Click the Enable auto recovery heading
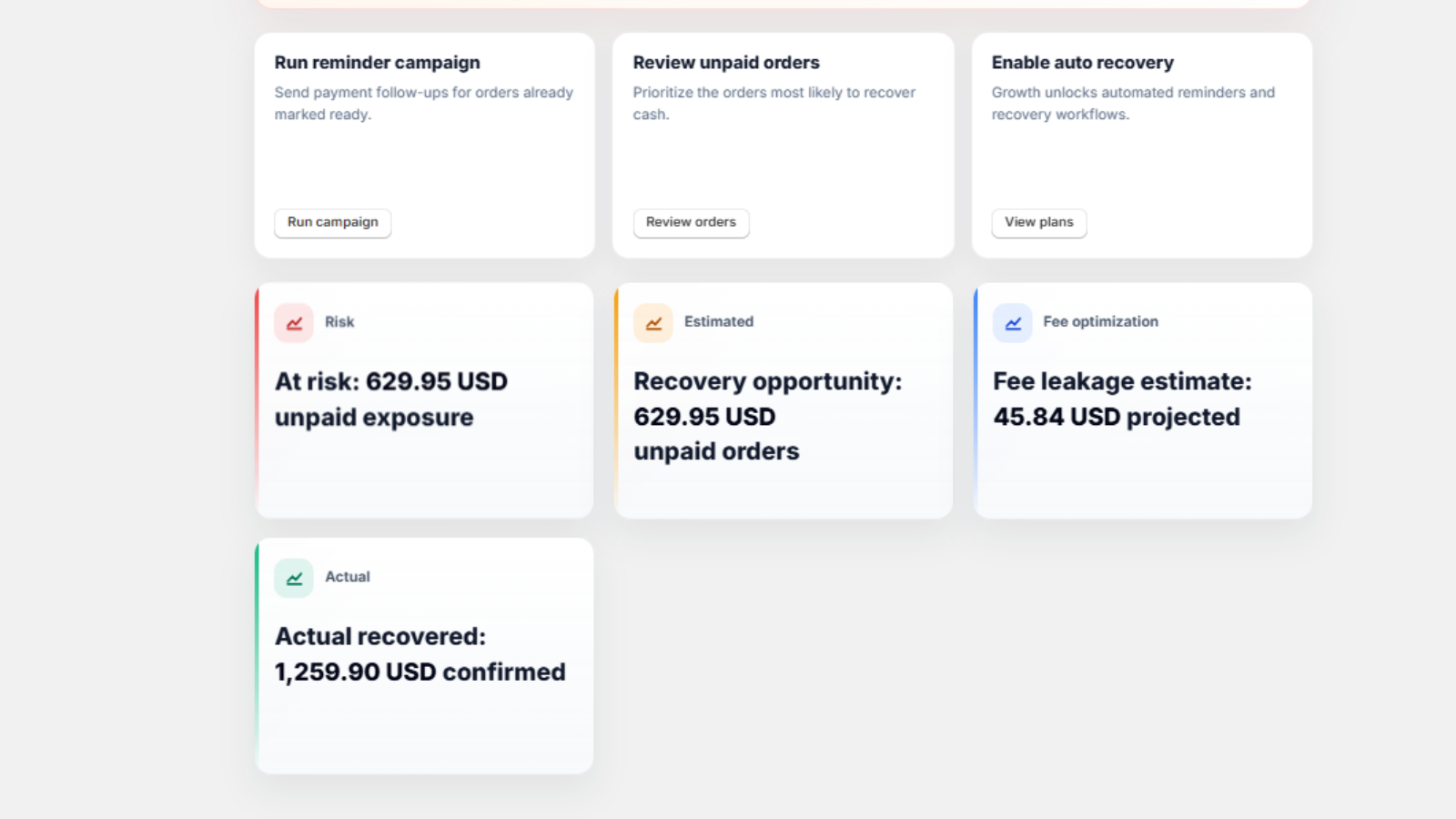The height and width of the screenshot is (819, 1456). [1083, 63]
